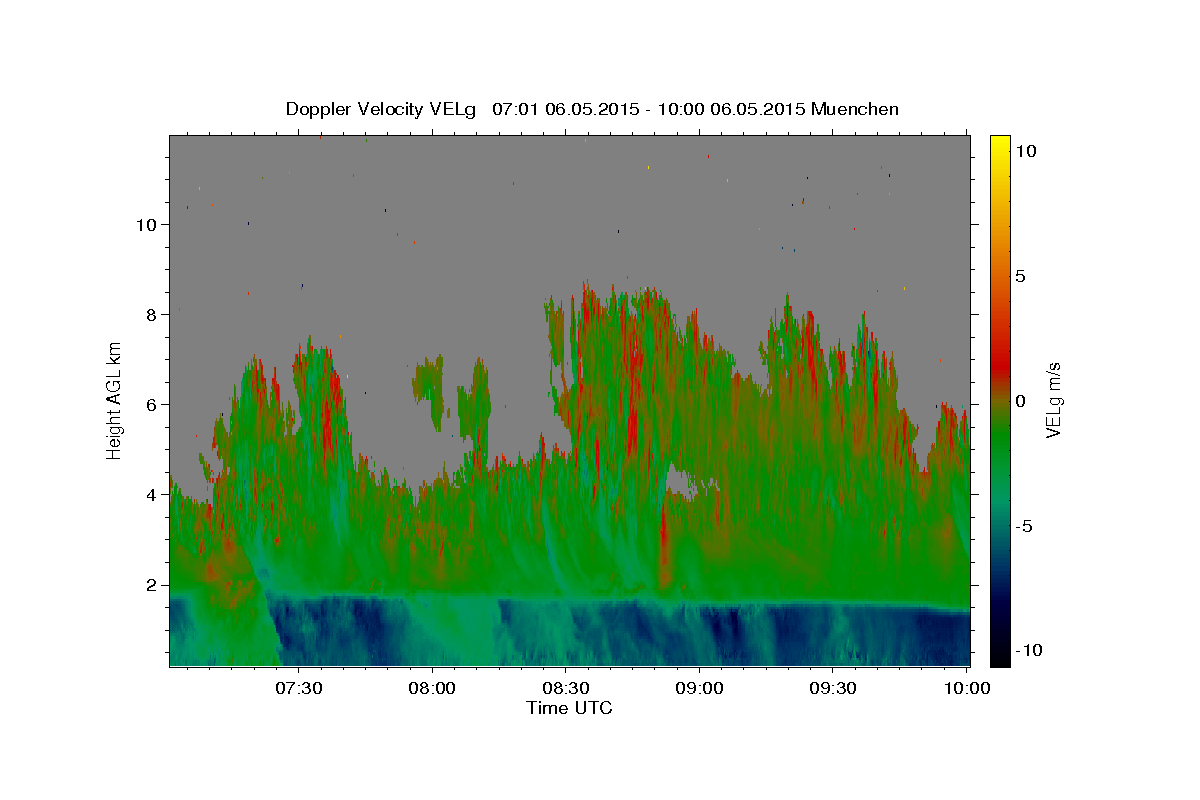Click the "Height AGL km" axis label
1200x800 pixels.
[x=115, y=400]
